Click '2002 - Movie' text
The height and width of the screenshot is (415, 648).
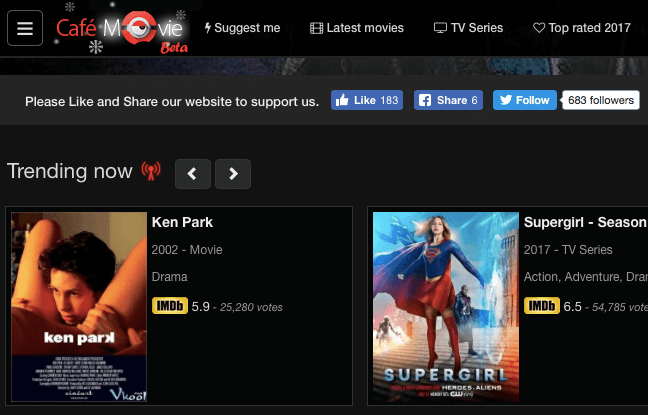coord(187,250)
